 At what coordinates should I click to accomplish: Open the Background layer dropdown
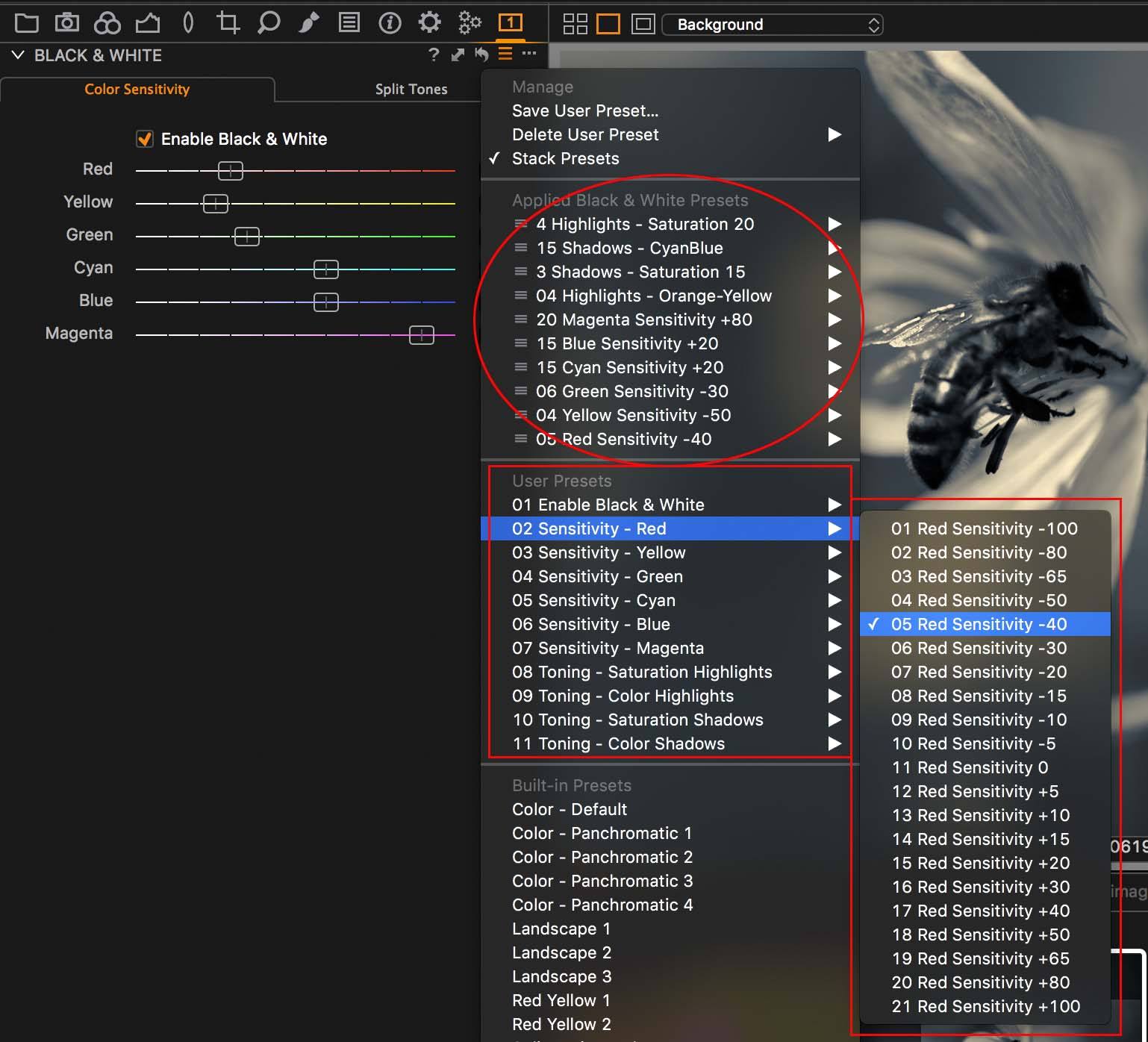[773, 25]
